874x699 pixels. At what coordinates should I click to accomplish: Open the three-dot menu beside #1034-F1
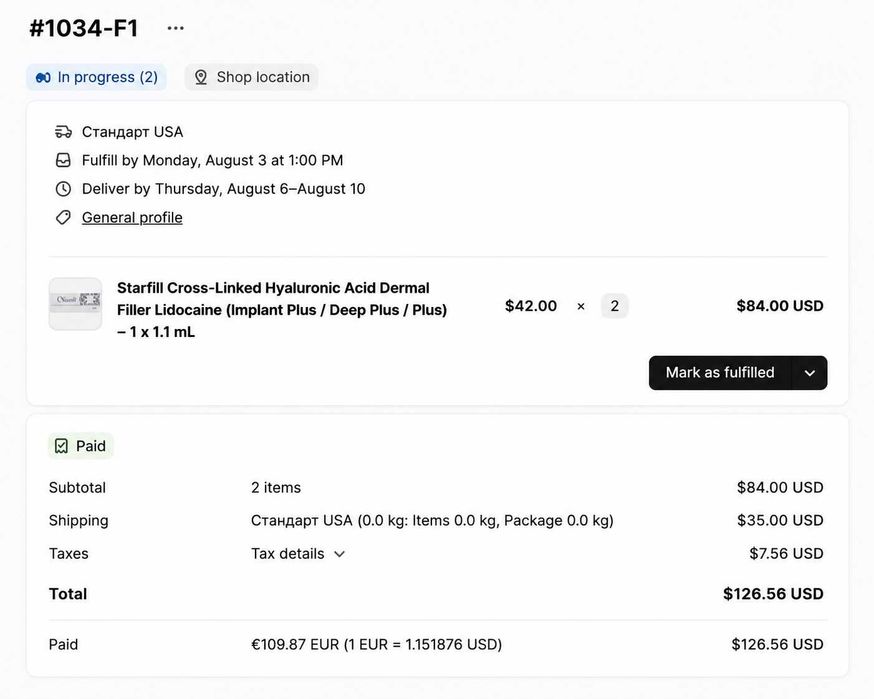coord(176,28)
